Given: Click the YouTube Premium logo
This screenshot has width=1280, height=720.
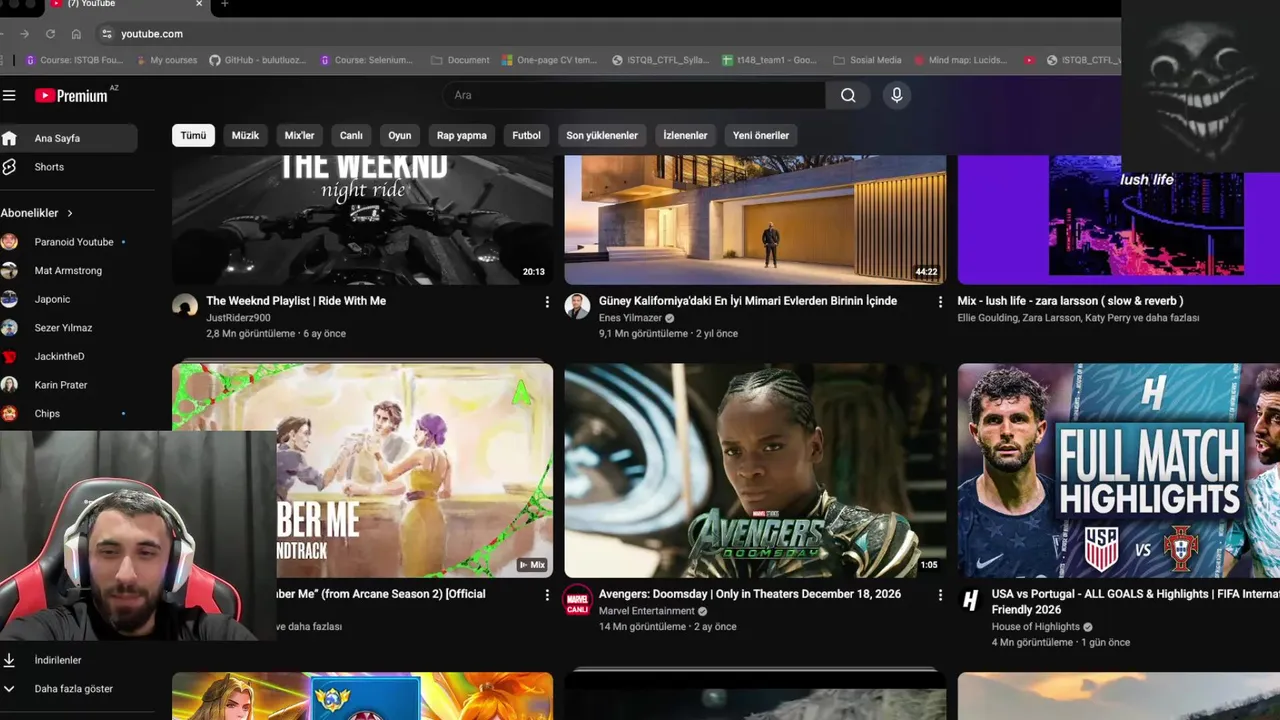Looking at the screenshot, I should pyautogui.click(x=71, y=95).
